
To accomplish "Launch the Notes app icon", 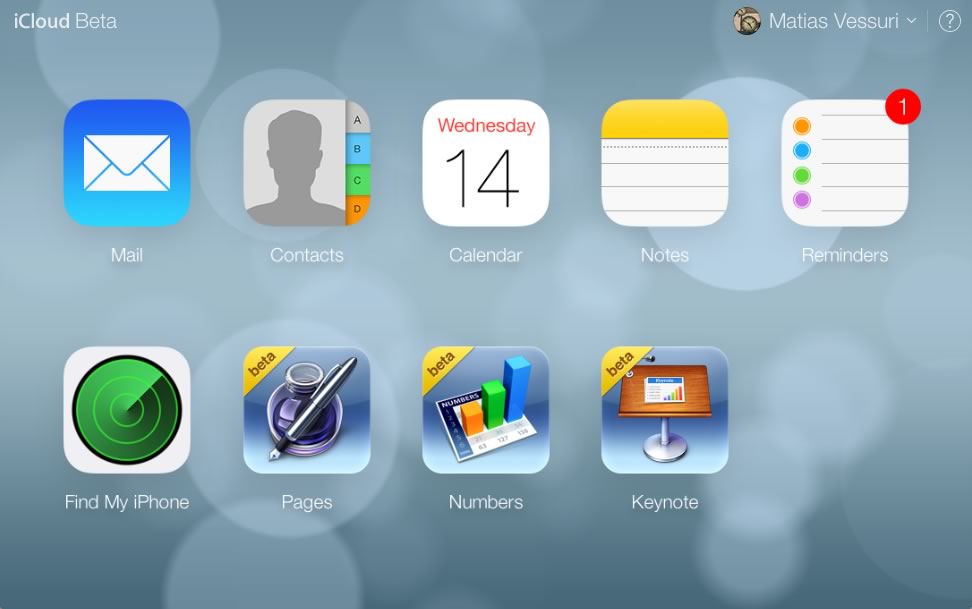I will coord(665,162).
